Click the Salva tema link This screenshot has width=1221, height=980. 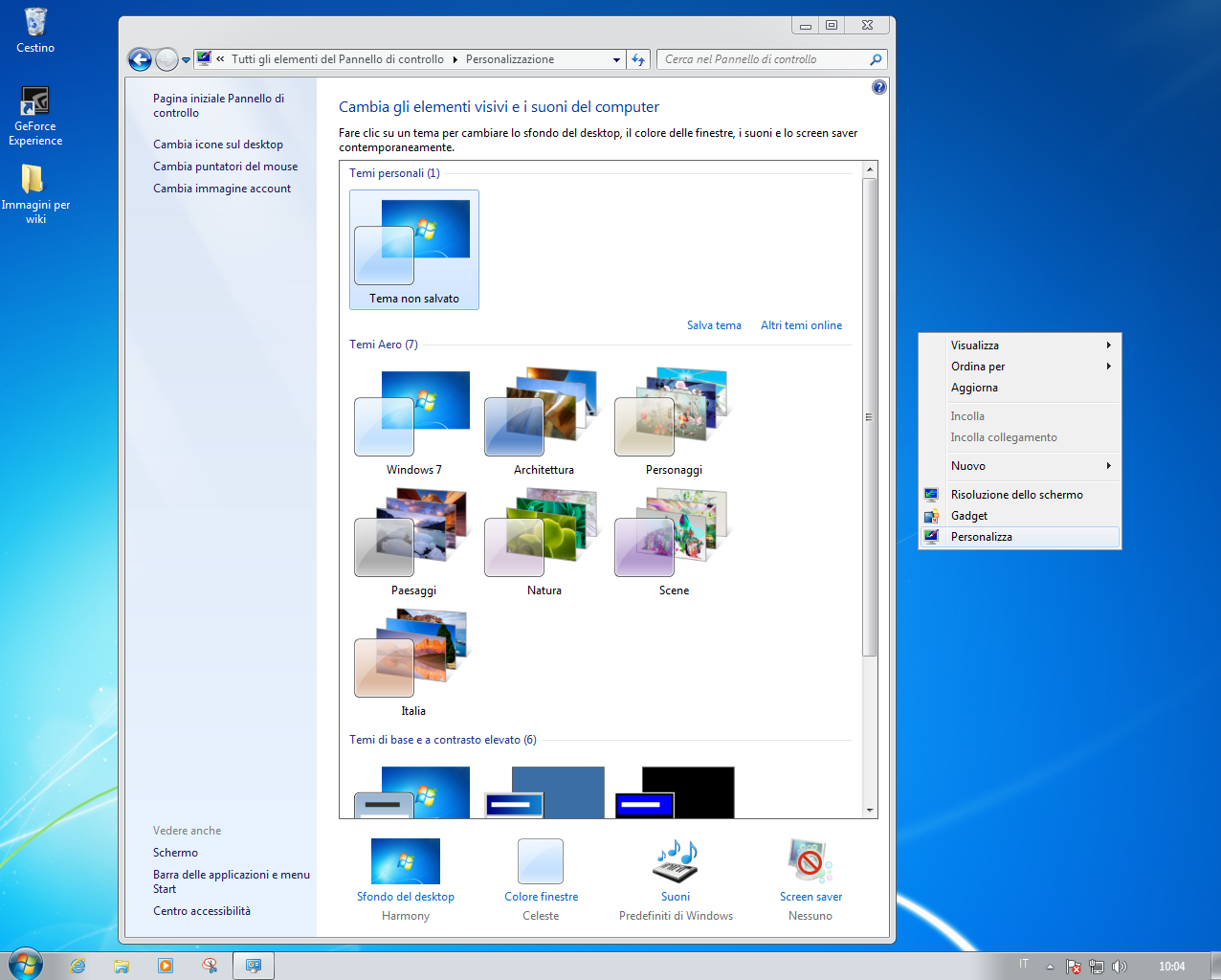714,325
